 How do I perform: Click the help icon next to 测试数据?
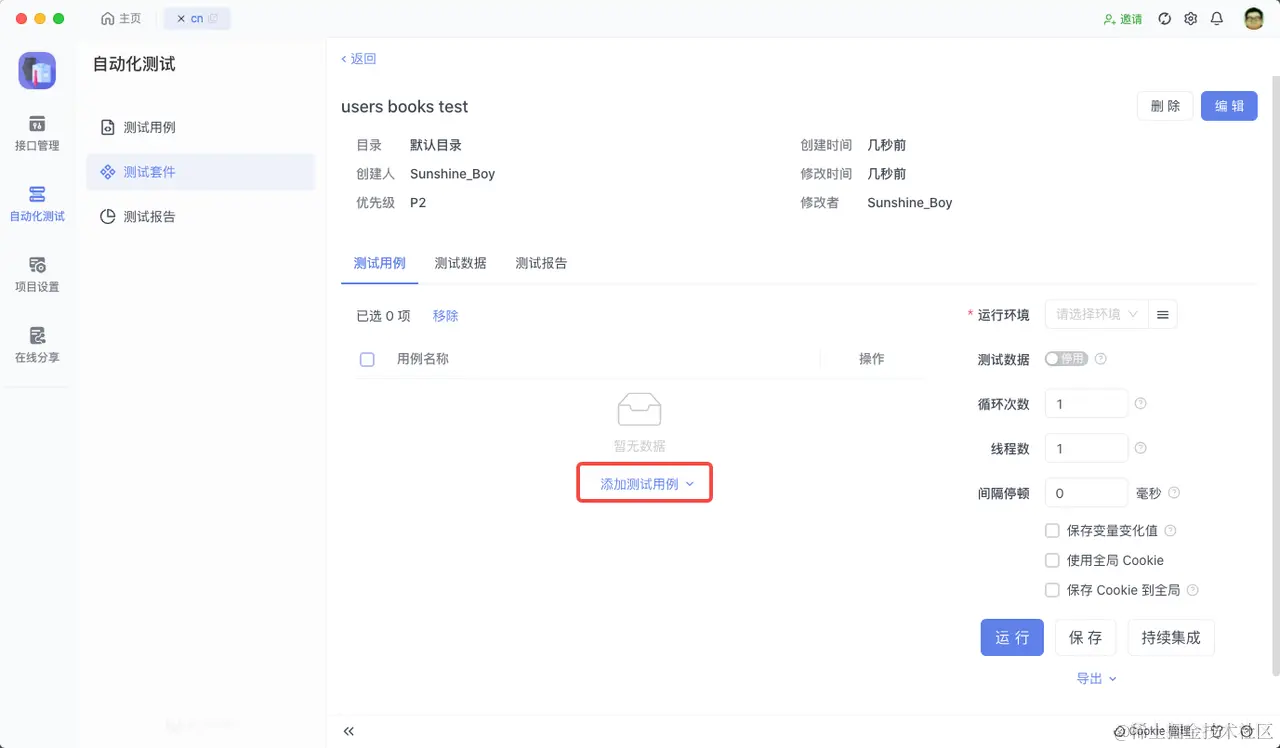click(x=1101, y=359)
